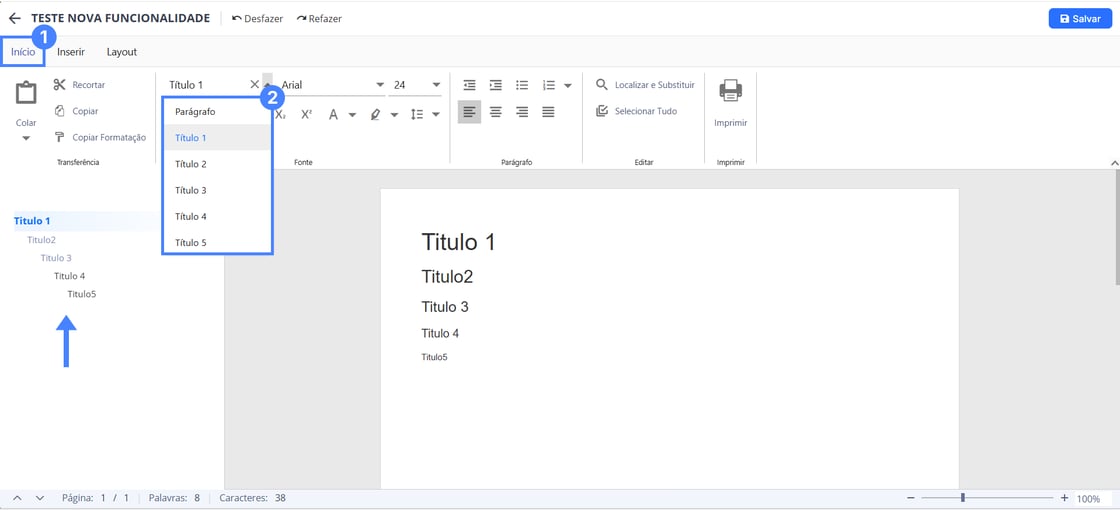This screenshot has width=1120, height=510.
Task: Click the font color A icon
Action: [x=333, y=114]
